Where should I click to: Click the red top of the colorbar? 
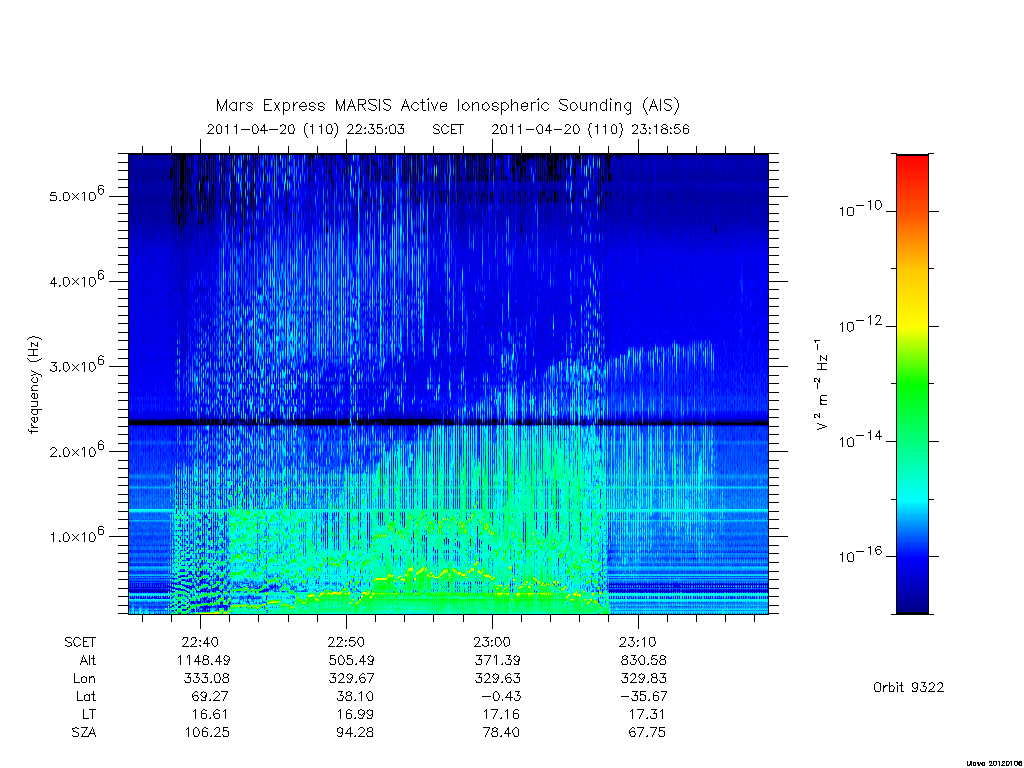click(x=912, y=167)
